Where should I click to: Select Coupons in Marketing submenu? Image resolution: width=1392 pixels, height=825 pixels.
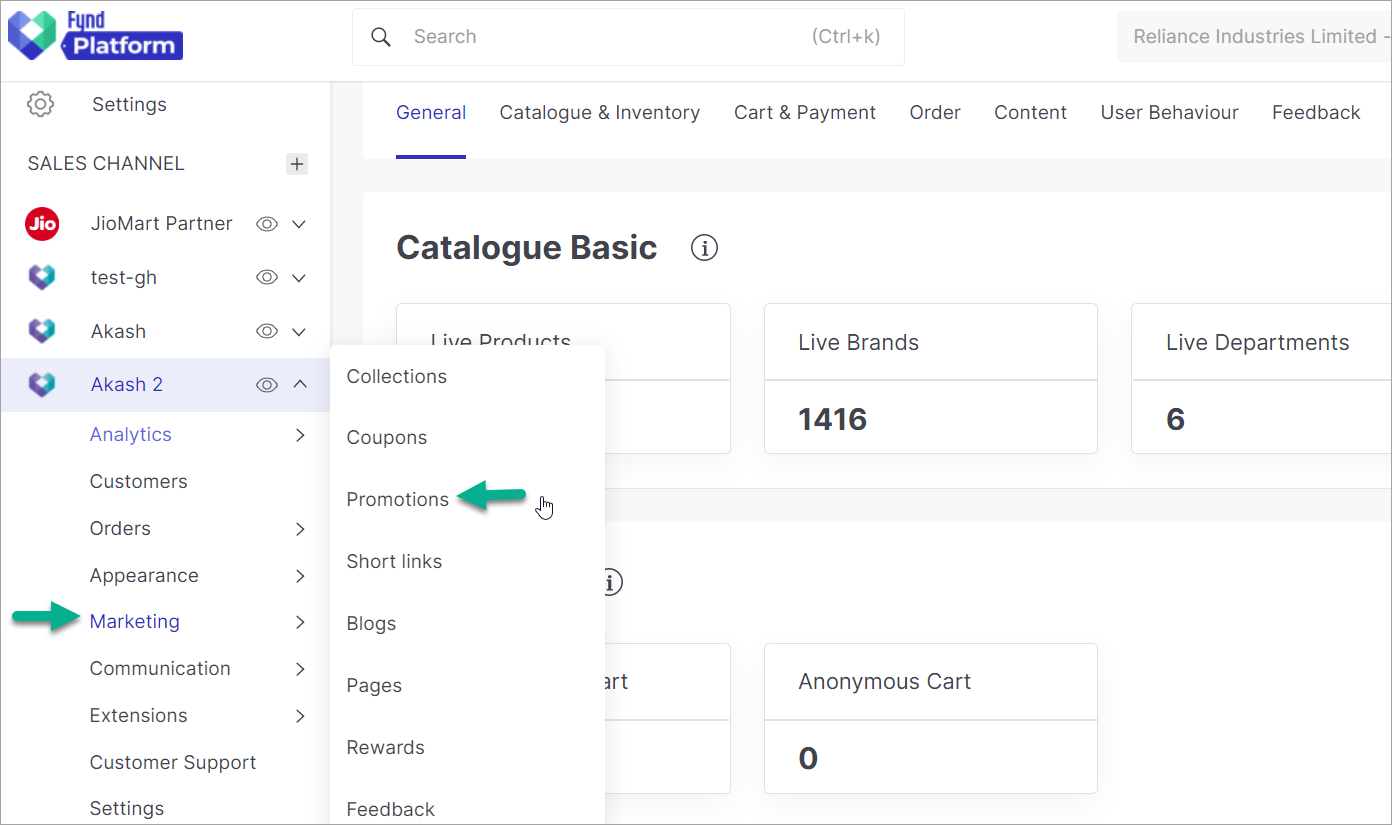[x=387, y=438]
